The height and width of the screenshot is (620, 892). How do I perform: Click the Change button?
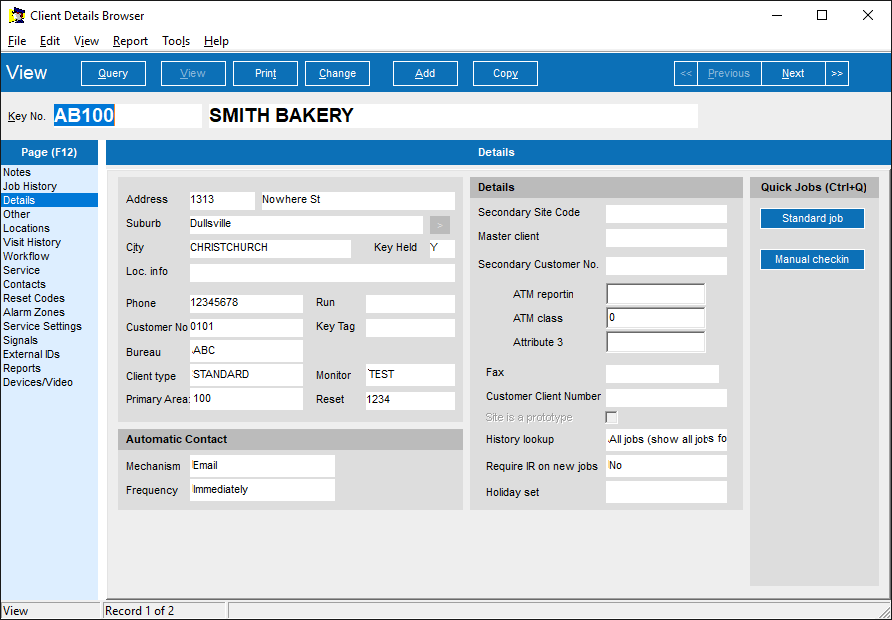pyautogui.click(x=337, y=73)
